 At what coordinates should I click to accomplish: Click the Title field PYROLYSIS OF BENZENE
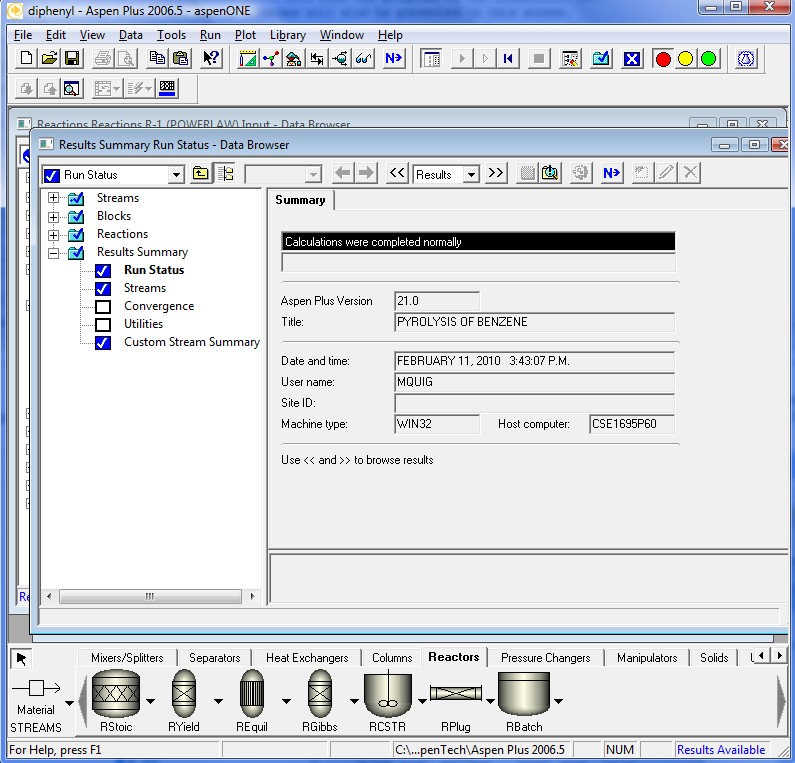(534, 322)
